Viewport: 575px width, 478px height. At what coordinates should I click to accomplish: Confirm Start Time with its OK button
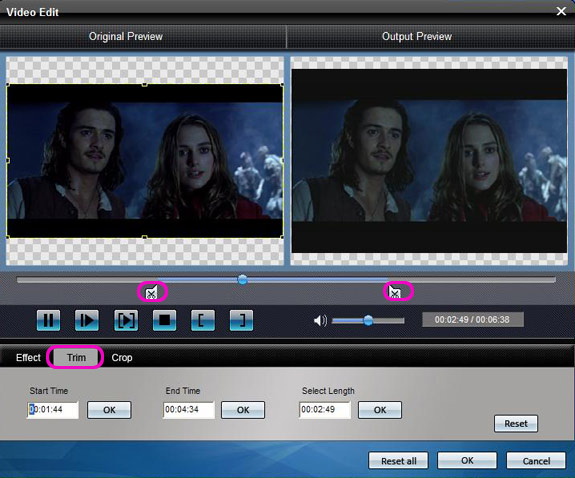pos(109,410)
